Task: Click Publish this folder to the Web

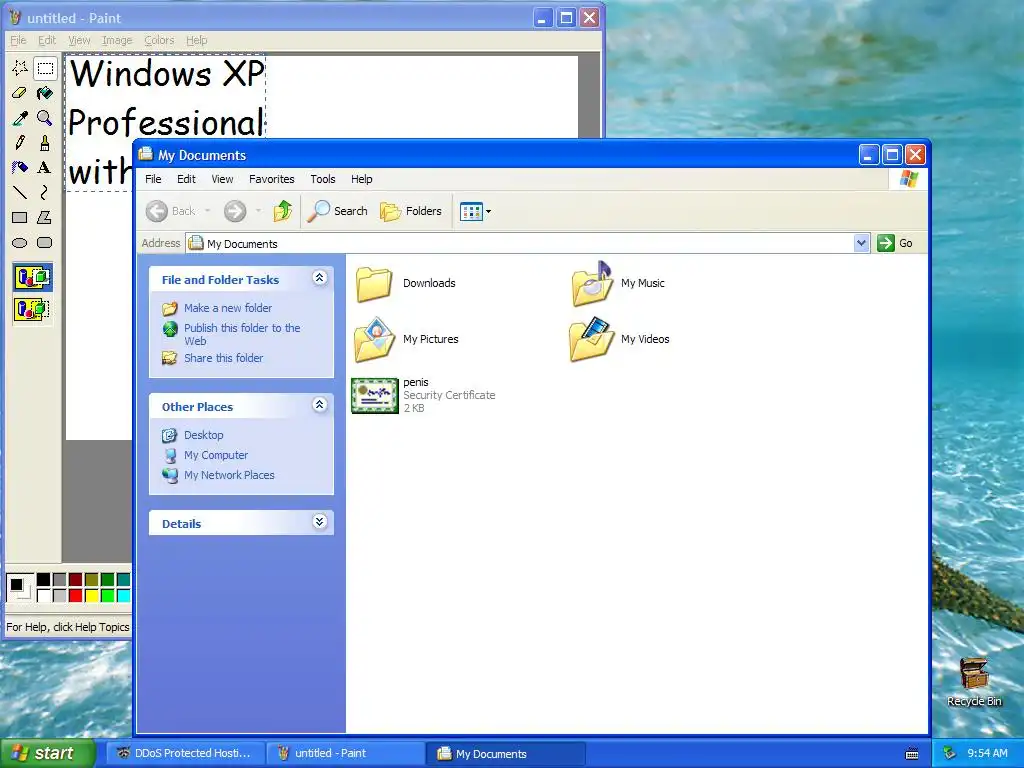Action: pos(242,334)
